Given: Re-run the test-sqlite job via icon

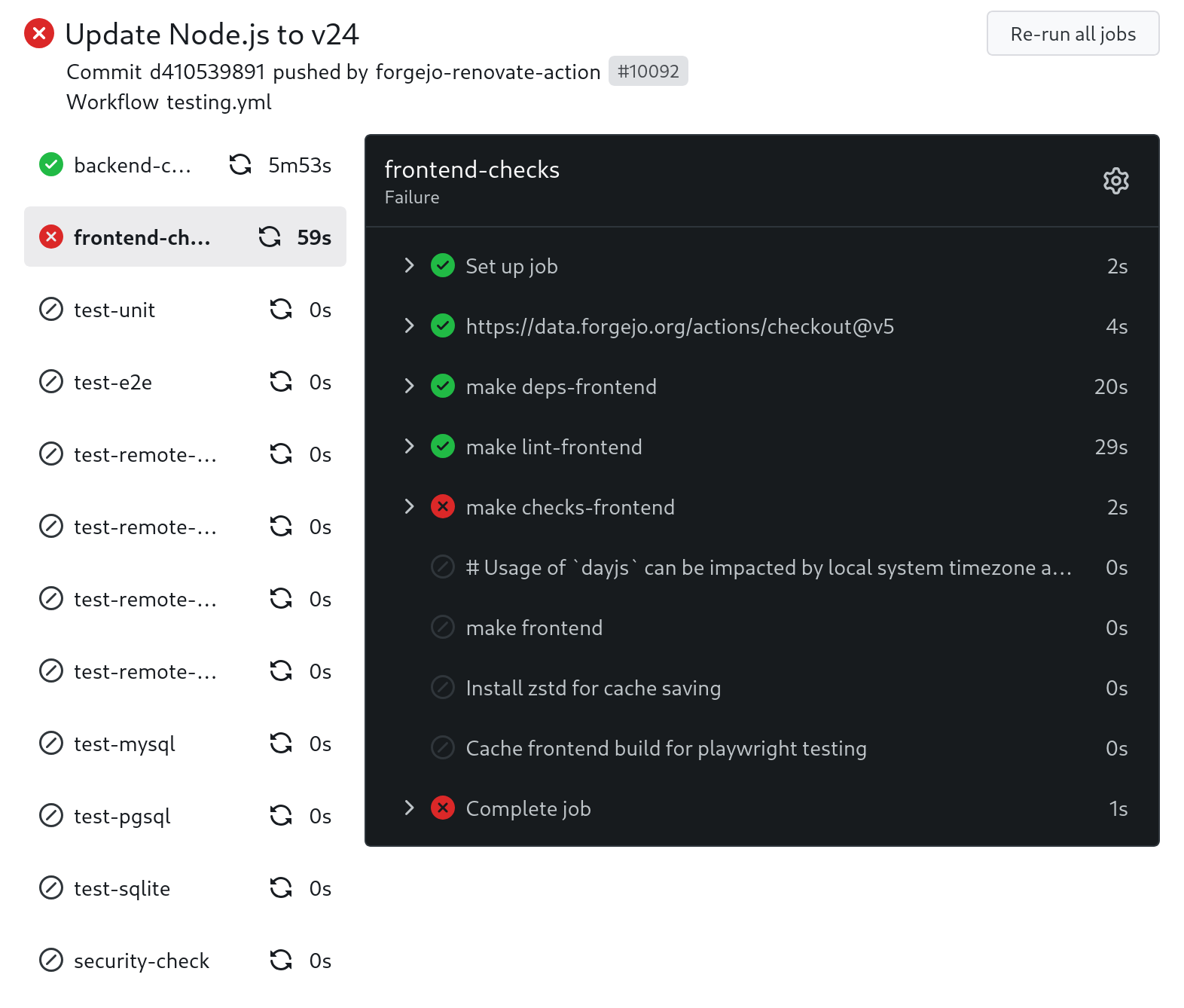Looking at the screenshot, I should [281, 887].
